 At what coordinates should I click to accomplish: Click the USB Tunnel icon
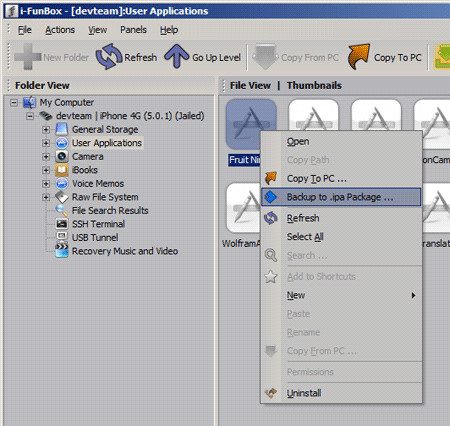point(62,237)
